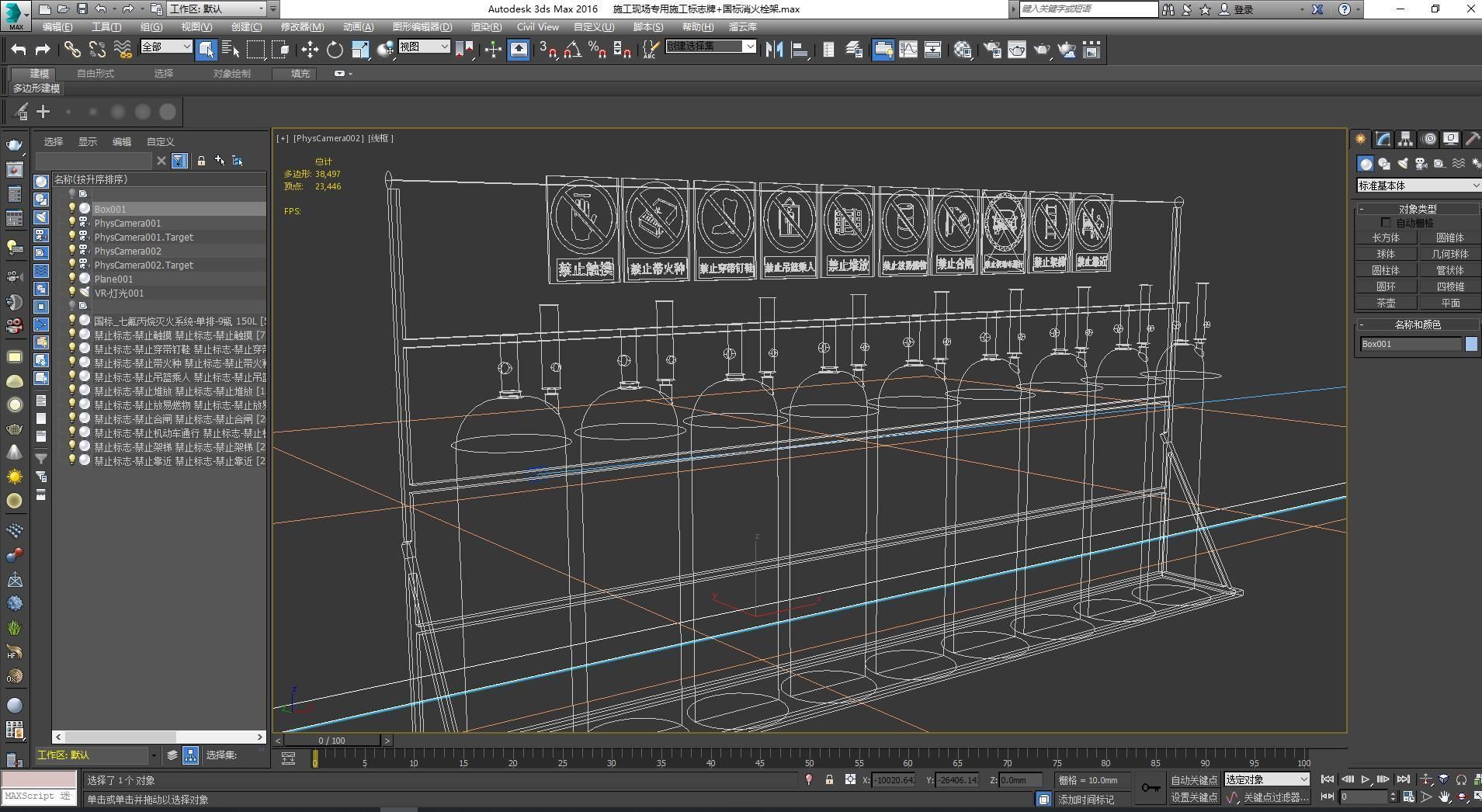The height and width of the screenshot is (812, 1482).
Task: Open the object color swatch beside Box001
Action: 1471,344
